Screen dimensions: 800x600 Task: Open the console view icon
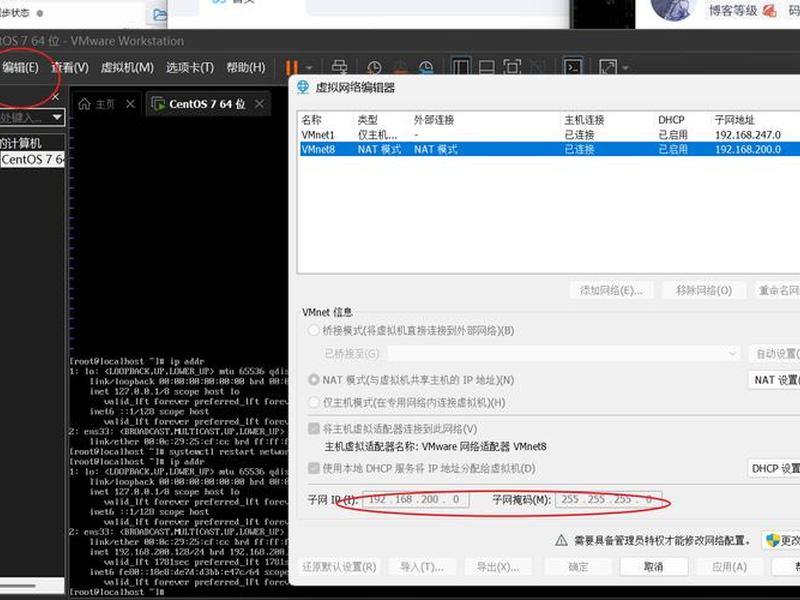click(x=573, y=68)
